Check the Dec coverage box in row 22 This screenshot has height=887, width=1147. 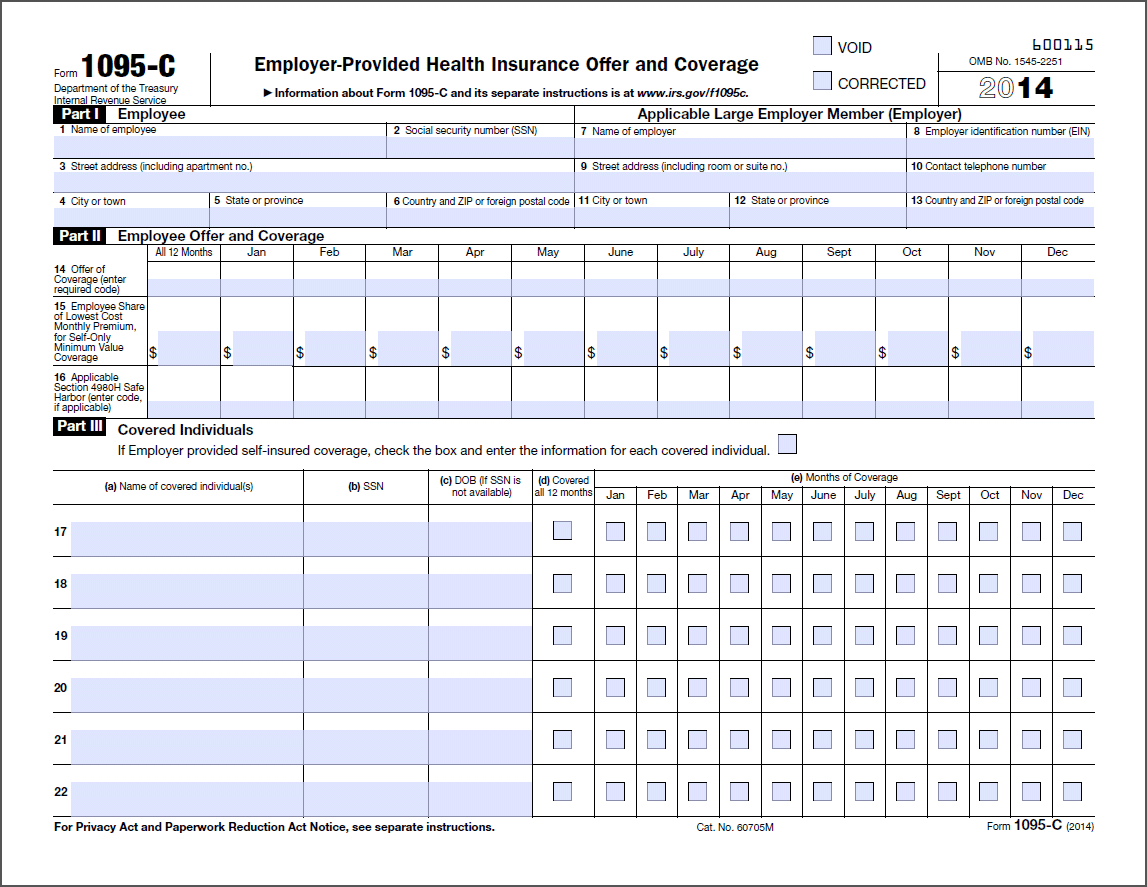point(1072,791)
